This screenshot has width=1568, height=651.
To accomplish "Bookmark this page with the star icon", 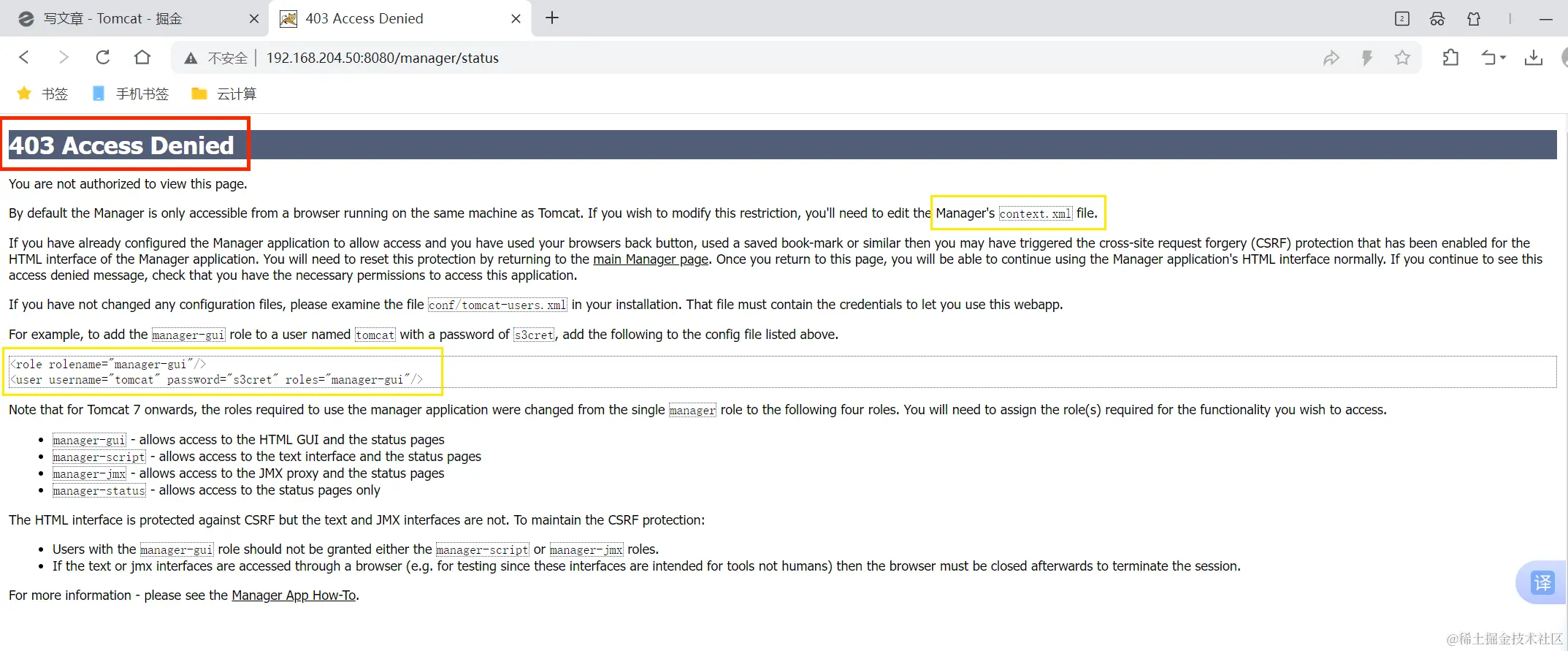I will tap(1402, 58).
